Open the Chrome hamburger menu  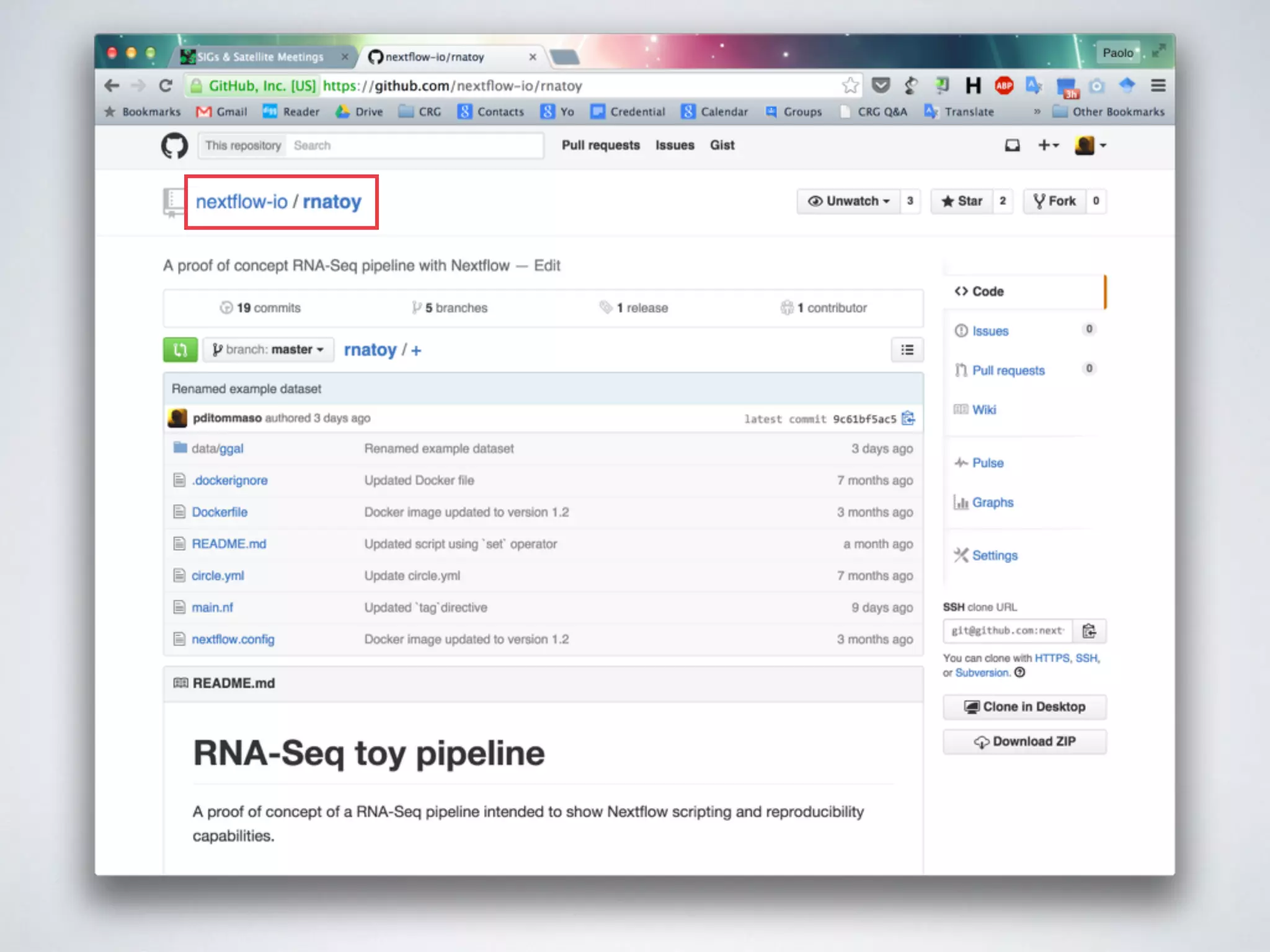(x=1158, y=86)
